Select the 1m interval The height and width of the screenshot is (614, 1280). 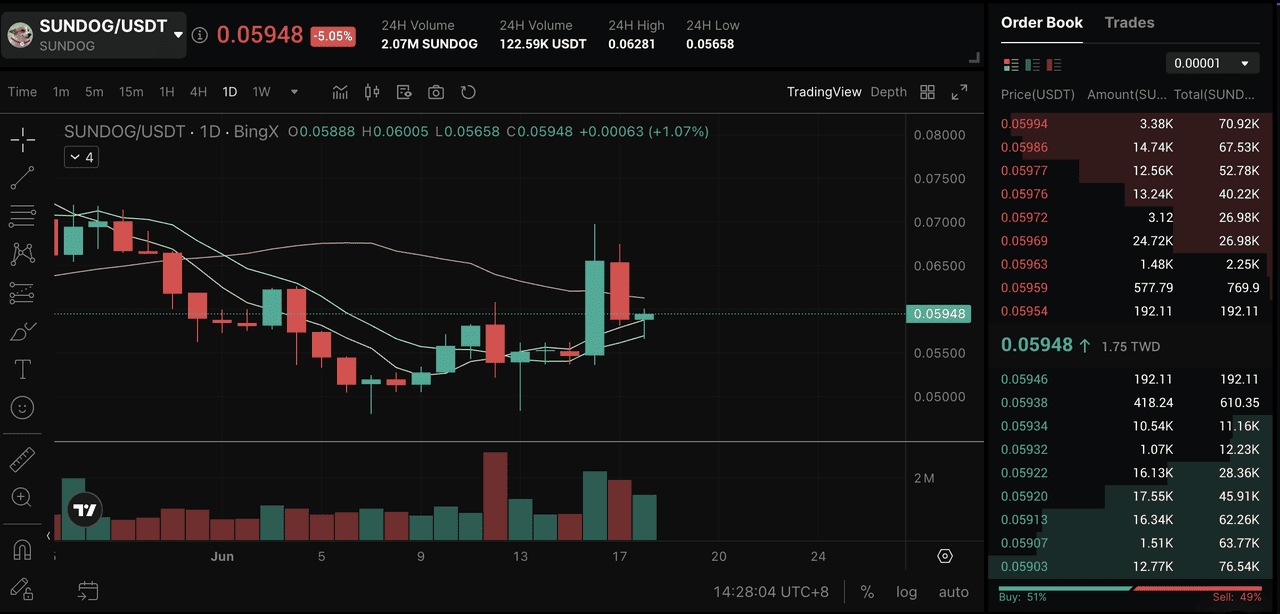click(x=61, y=92)
